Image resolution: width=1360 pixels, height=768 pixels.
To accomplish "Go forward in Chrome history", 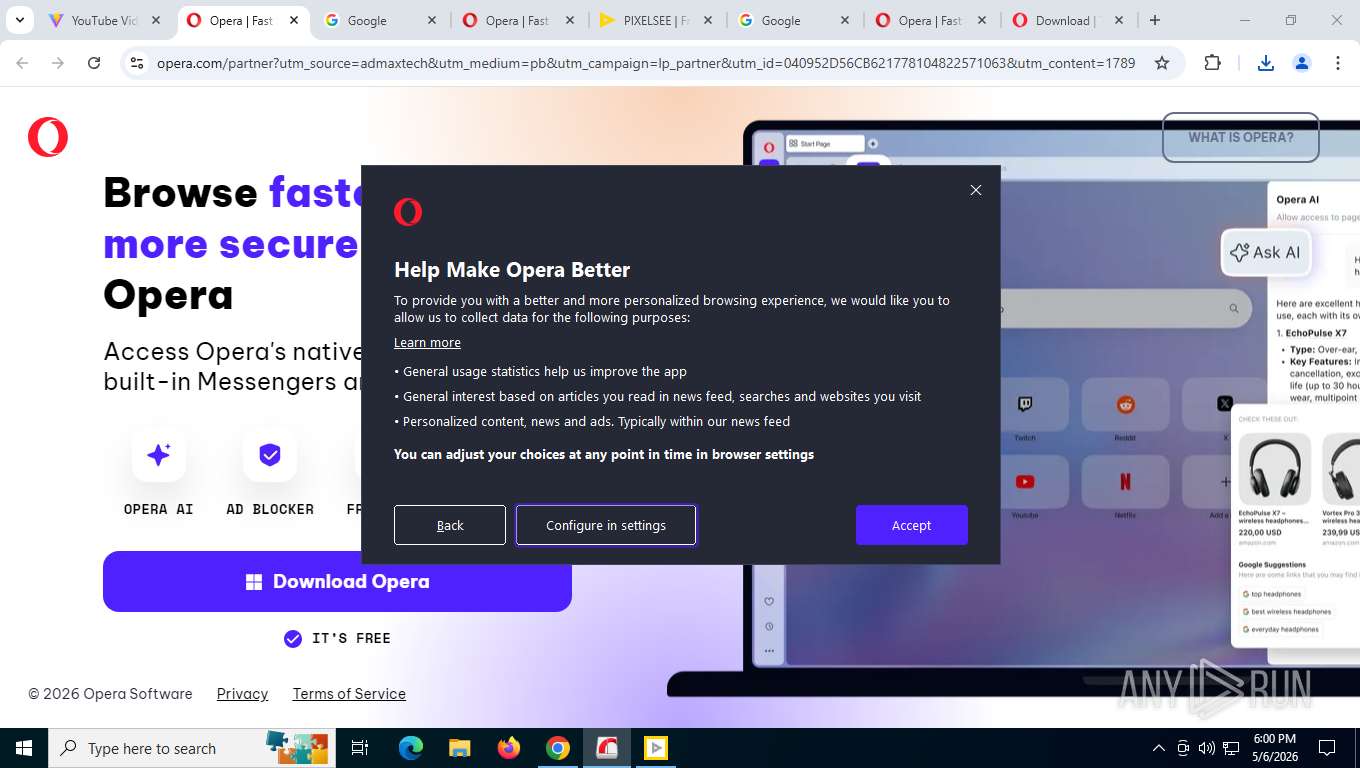I will tap(58, 63).
